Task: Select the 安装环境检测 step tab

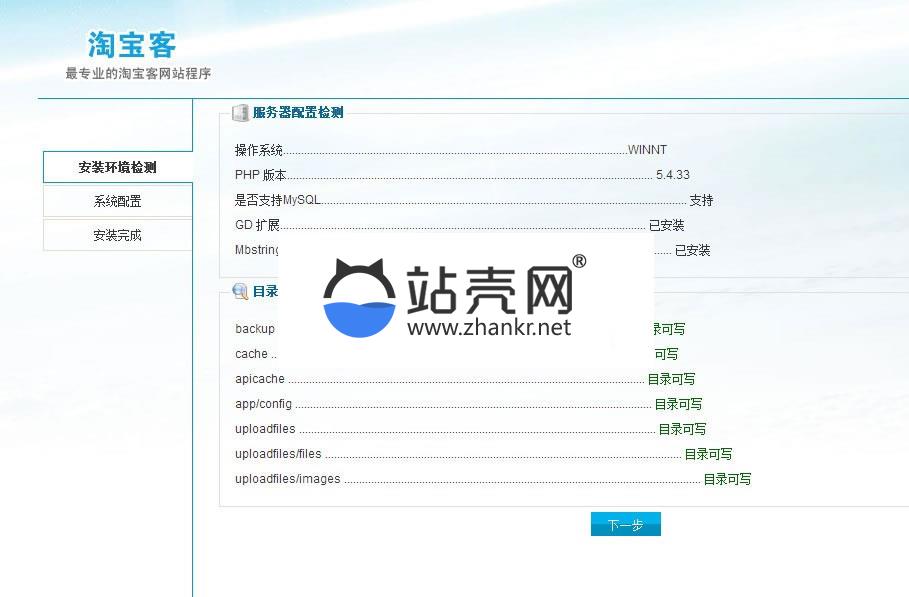Action: pos(117,167)
